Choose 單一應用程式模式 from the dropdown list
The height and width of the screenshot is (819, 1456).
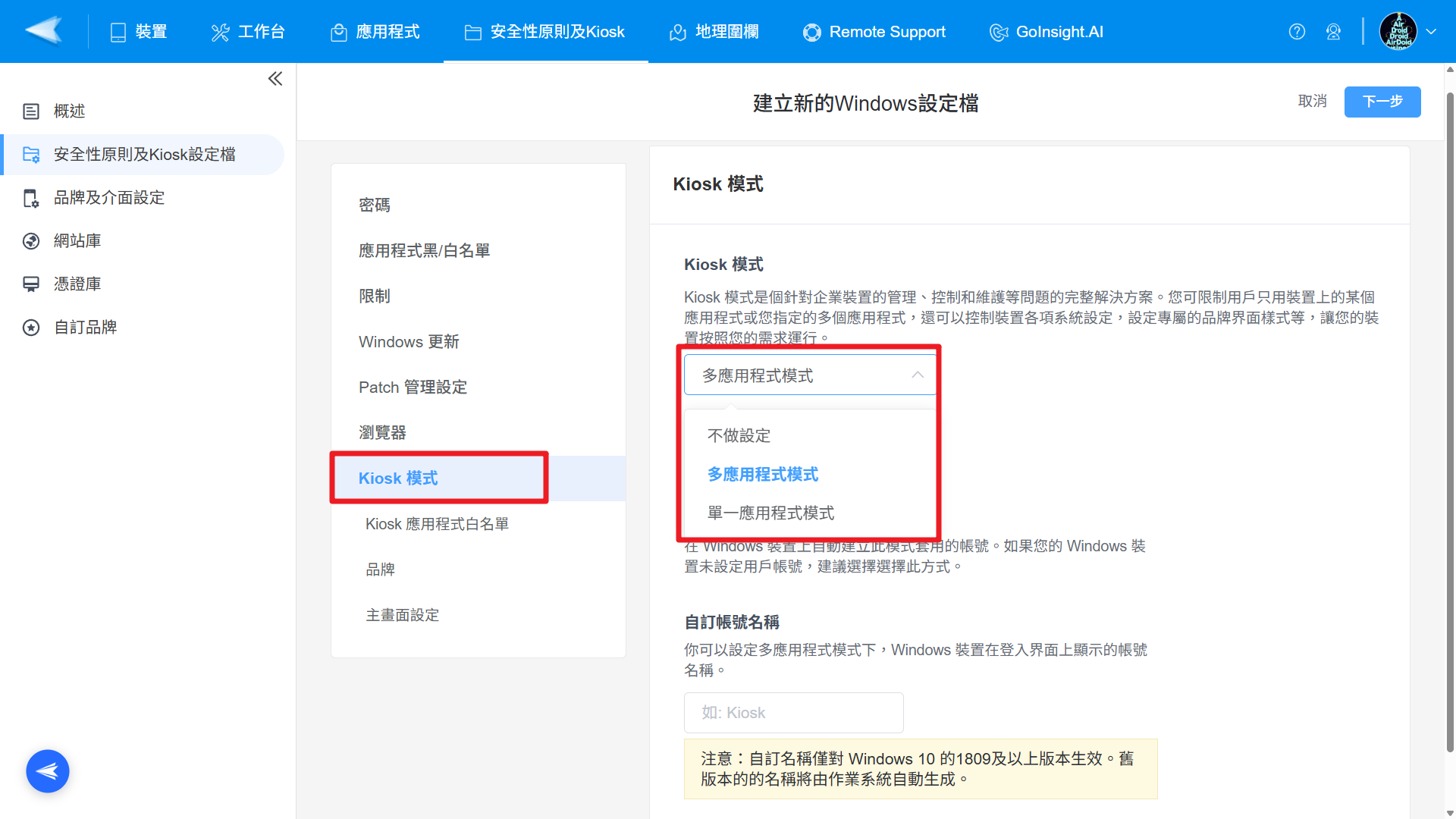coord(770,513)
